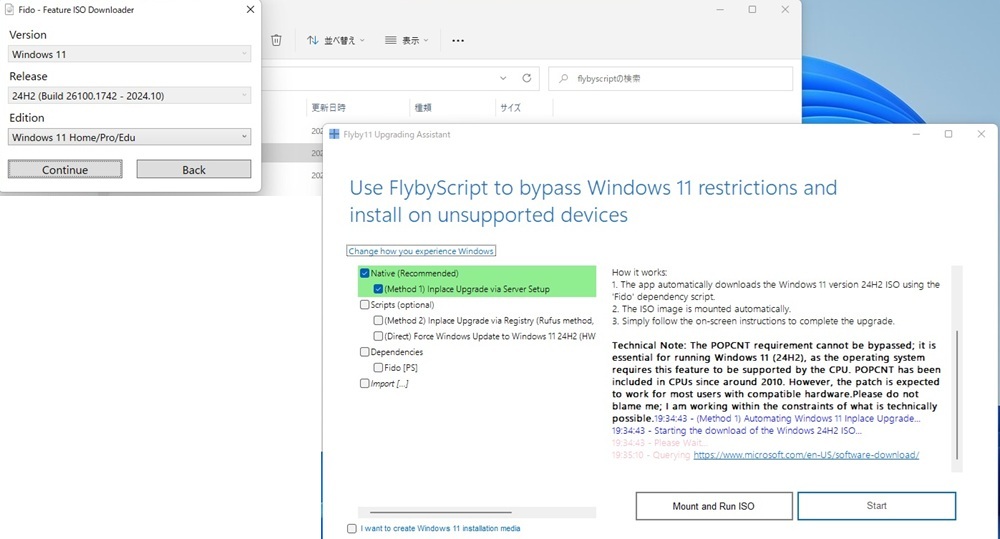Enable the Fido [PS] dependency checkbox
The image size is (1000, 539).
[379, 368]
